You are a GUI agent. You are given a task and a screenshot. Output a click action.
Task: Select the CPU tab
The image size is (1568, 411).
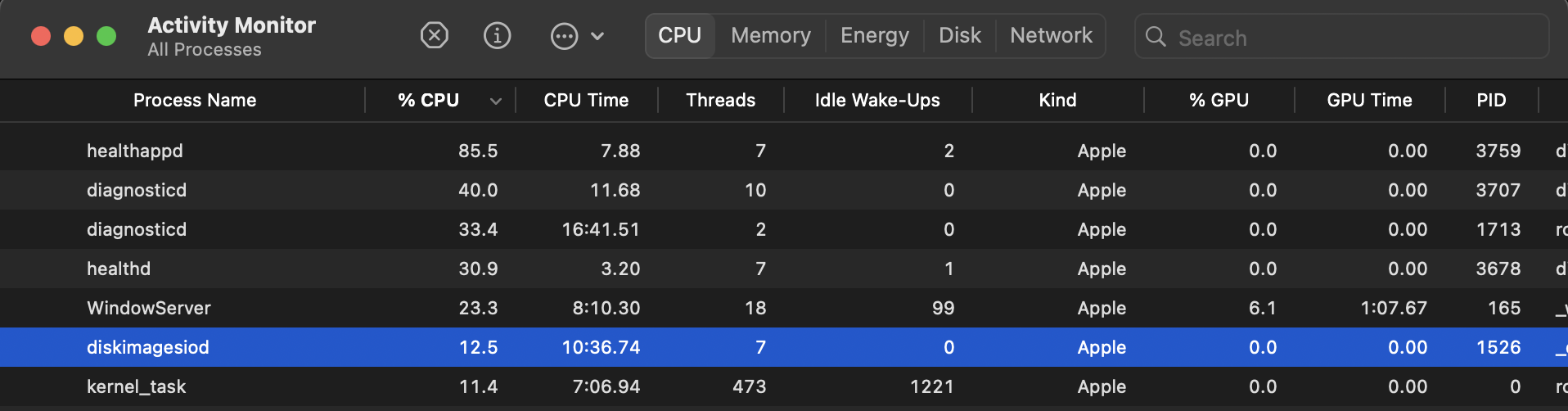click(x=679, y=36)
